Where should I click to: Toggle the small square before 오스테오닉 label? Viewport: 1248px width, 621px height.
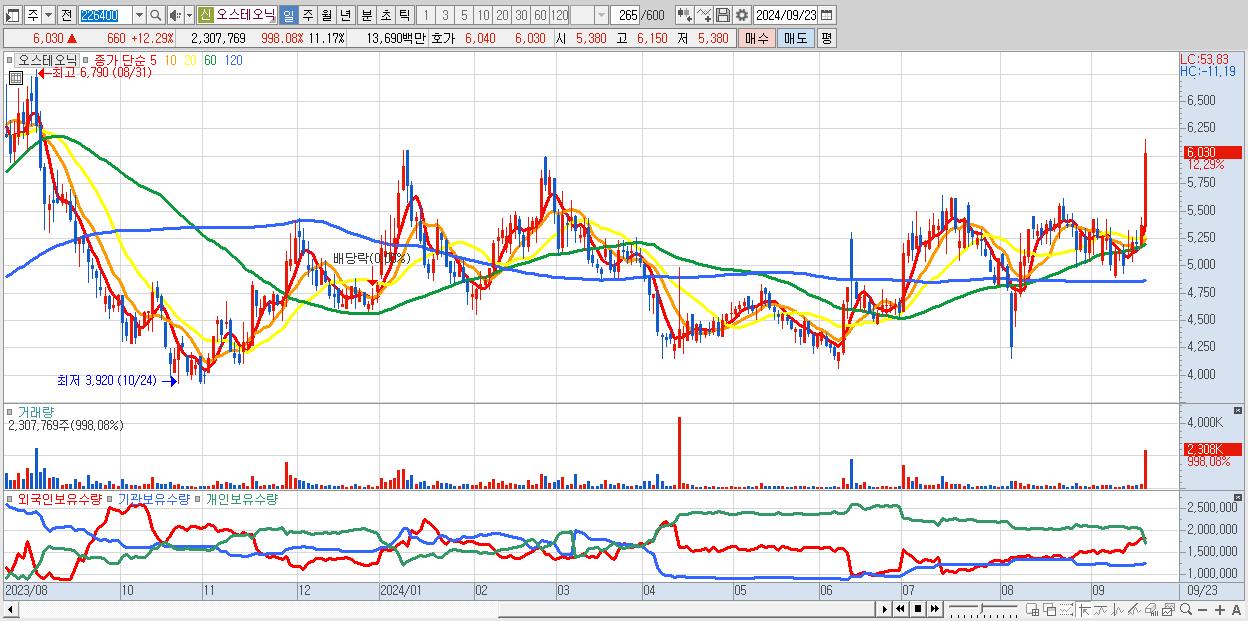click(x=9, y=60)
